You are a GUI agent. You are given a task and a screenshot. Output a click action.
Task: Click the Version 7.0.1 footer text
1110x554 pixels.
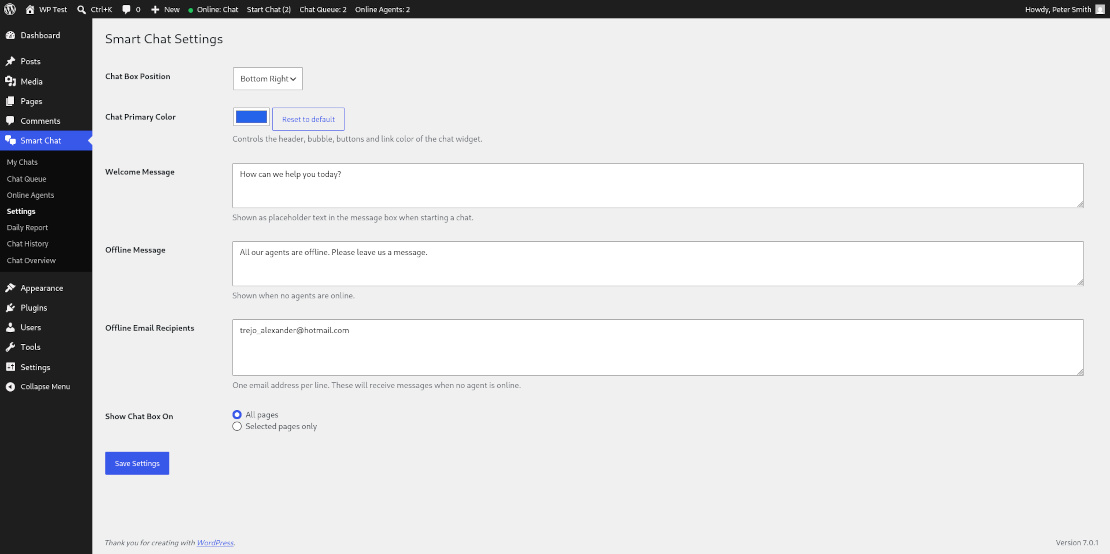(x=1077, y=543)
